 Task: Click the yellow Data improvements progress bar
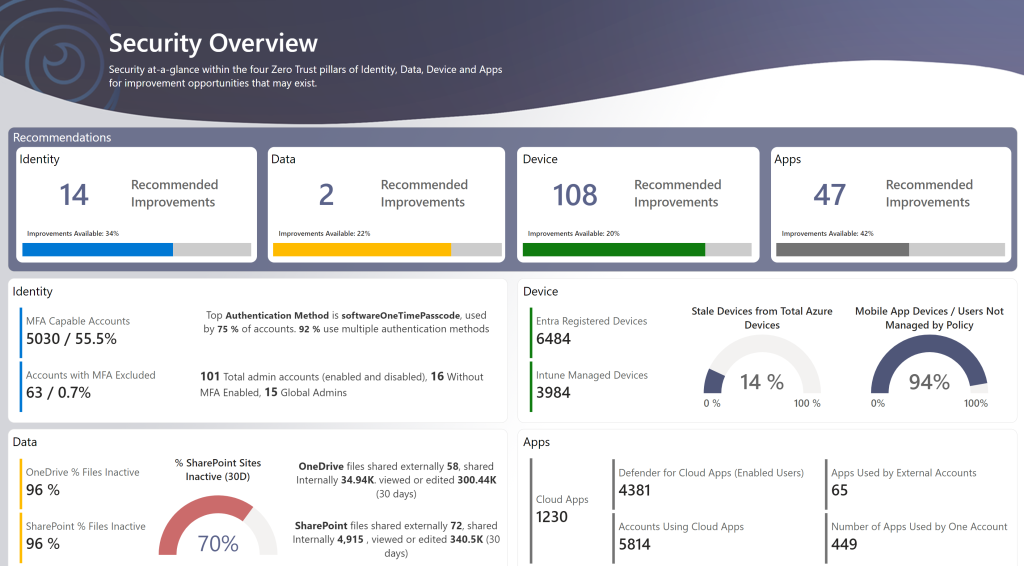[x=362, y=249]
